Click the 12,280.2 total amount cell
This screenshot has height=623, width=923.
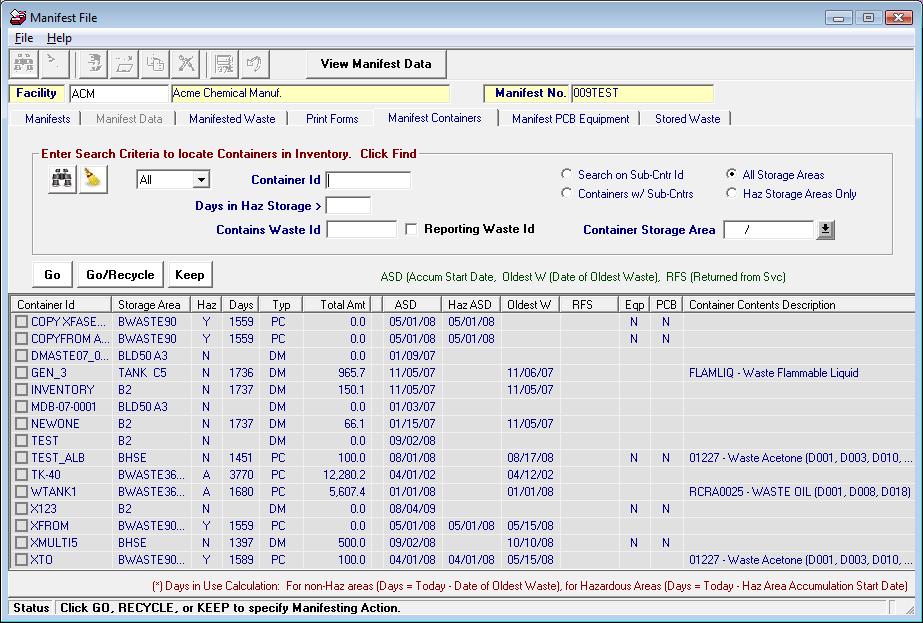click(x=344, y=475)
